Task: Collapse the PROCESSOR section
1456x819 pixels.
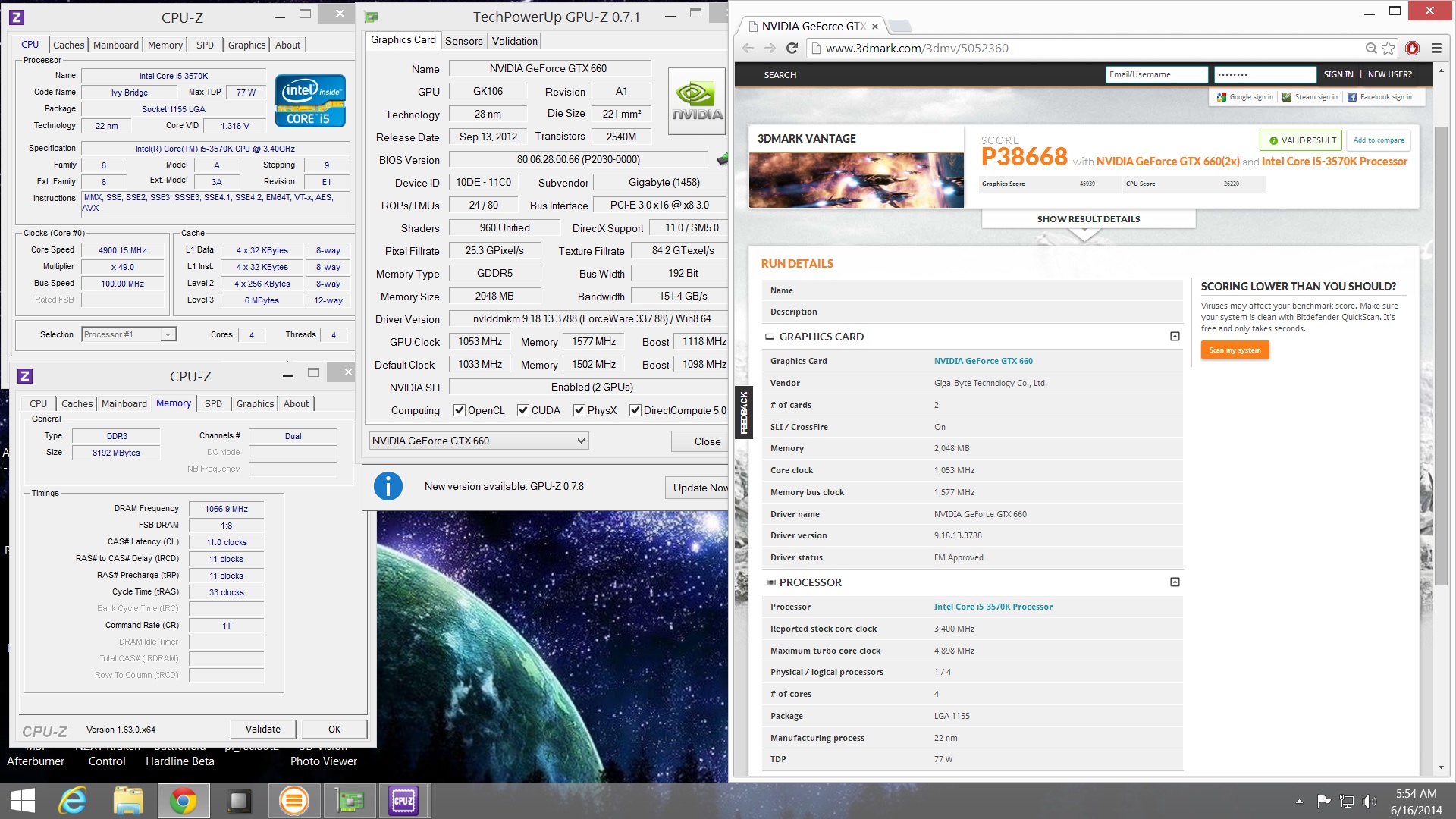Action: click(x=1175, y=582)
